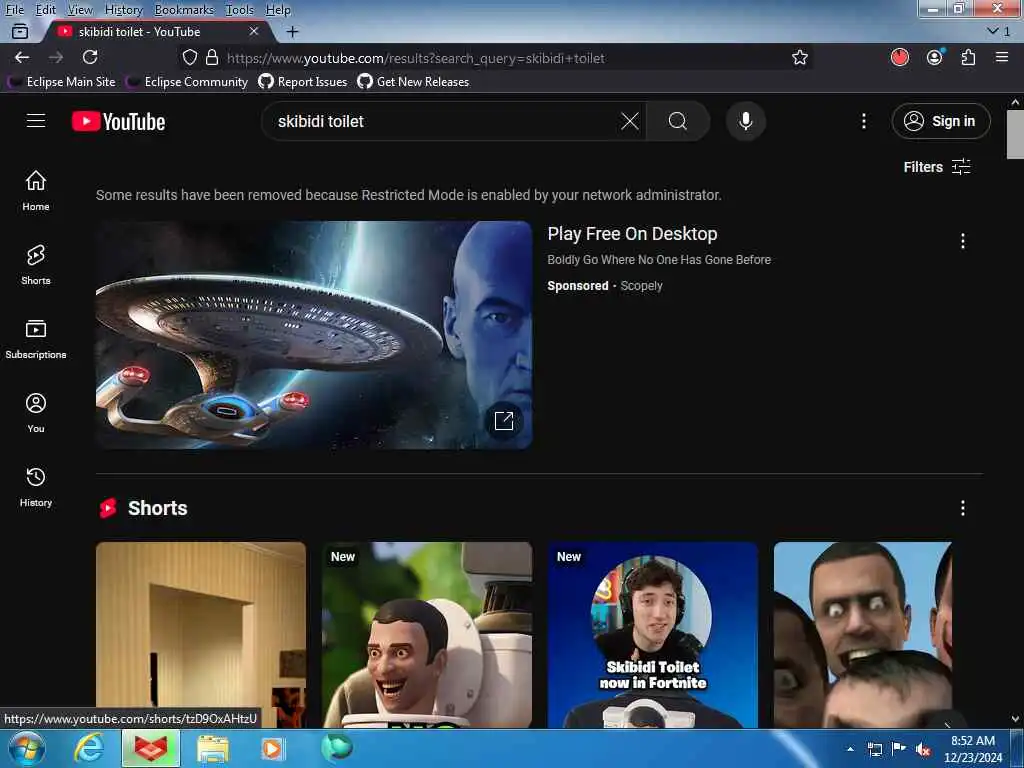Clear the search query with the X icon

[630, 121]
